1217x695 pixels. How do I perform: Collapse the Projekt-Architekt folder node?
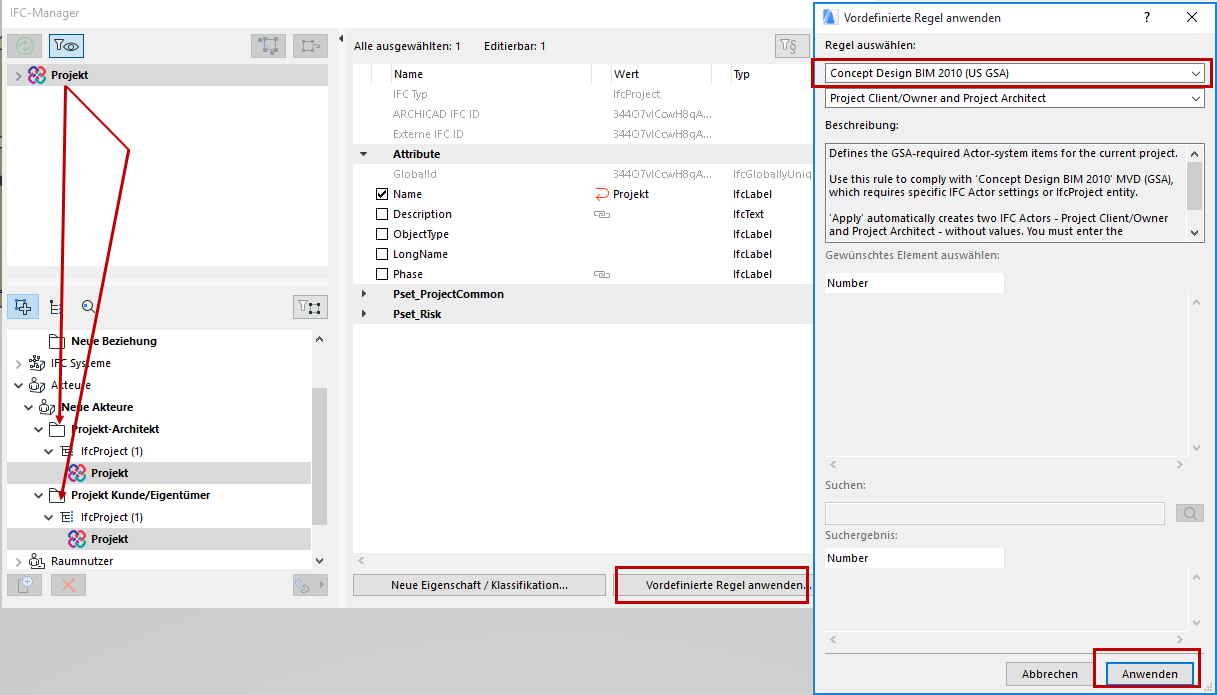click(x=39, y=429)
